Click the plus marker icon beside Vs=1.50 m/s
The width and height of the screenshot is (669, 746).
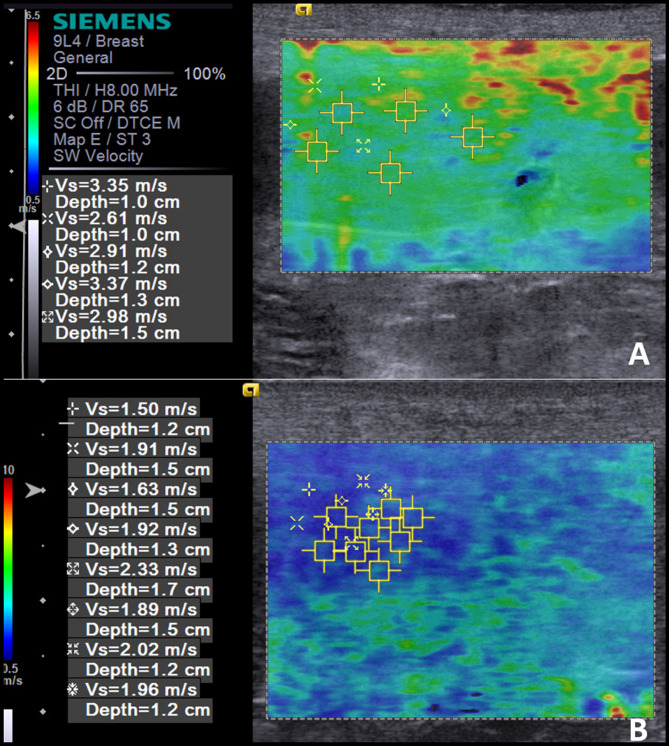tap(73, 409)
